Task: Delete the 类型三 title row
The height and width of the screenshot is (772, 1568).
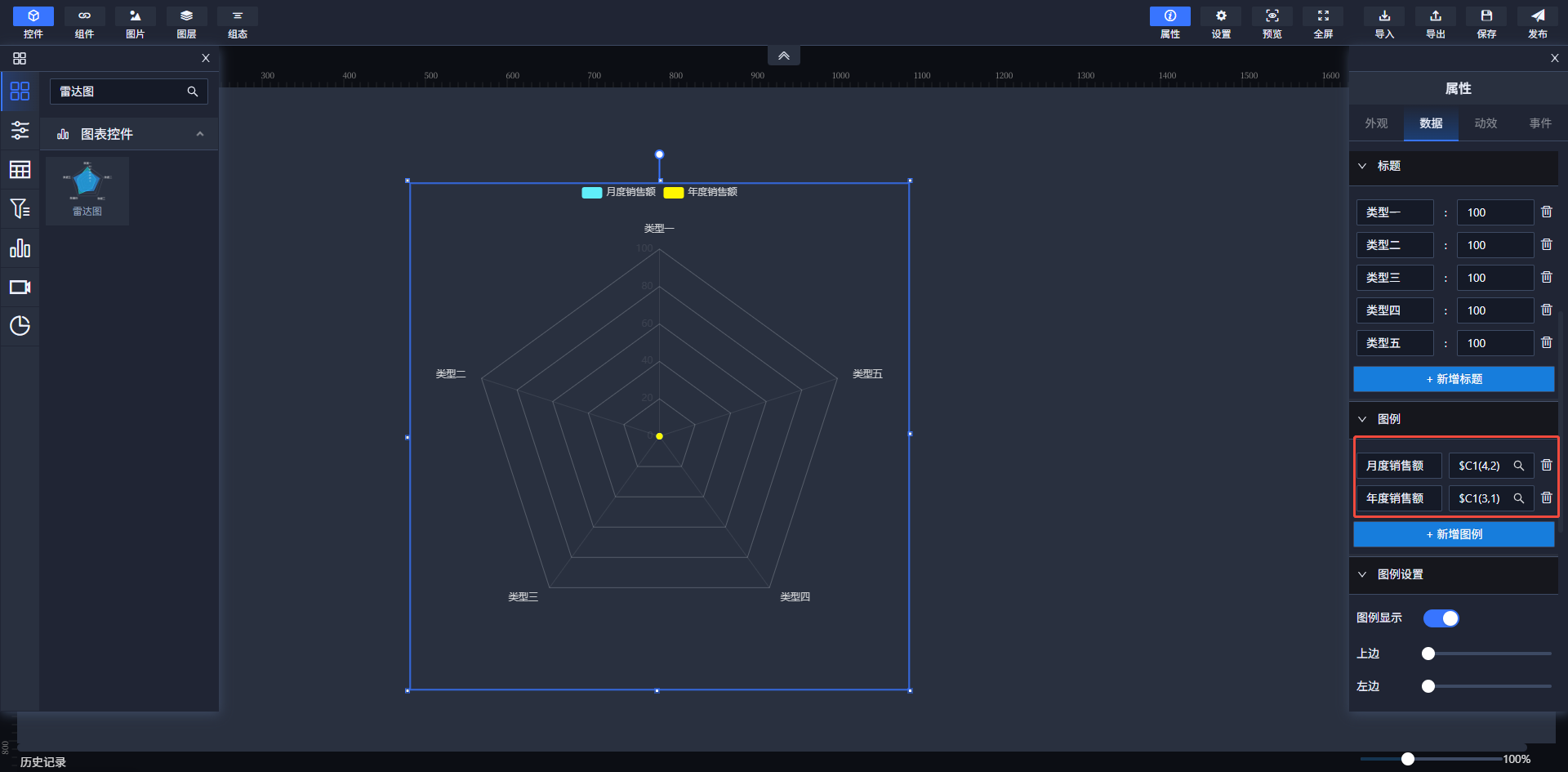Action: click(1546, 278)
